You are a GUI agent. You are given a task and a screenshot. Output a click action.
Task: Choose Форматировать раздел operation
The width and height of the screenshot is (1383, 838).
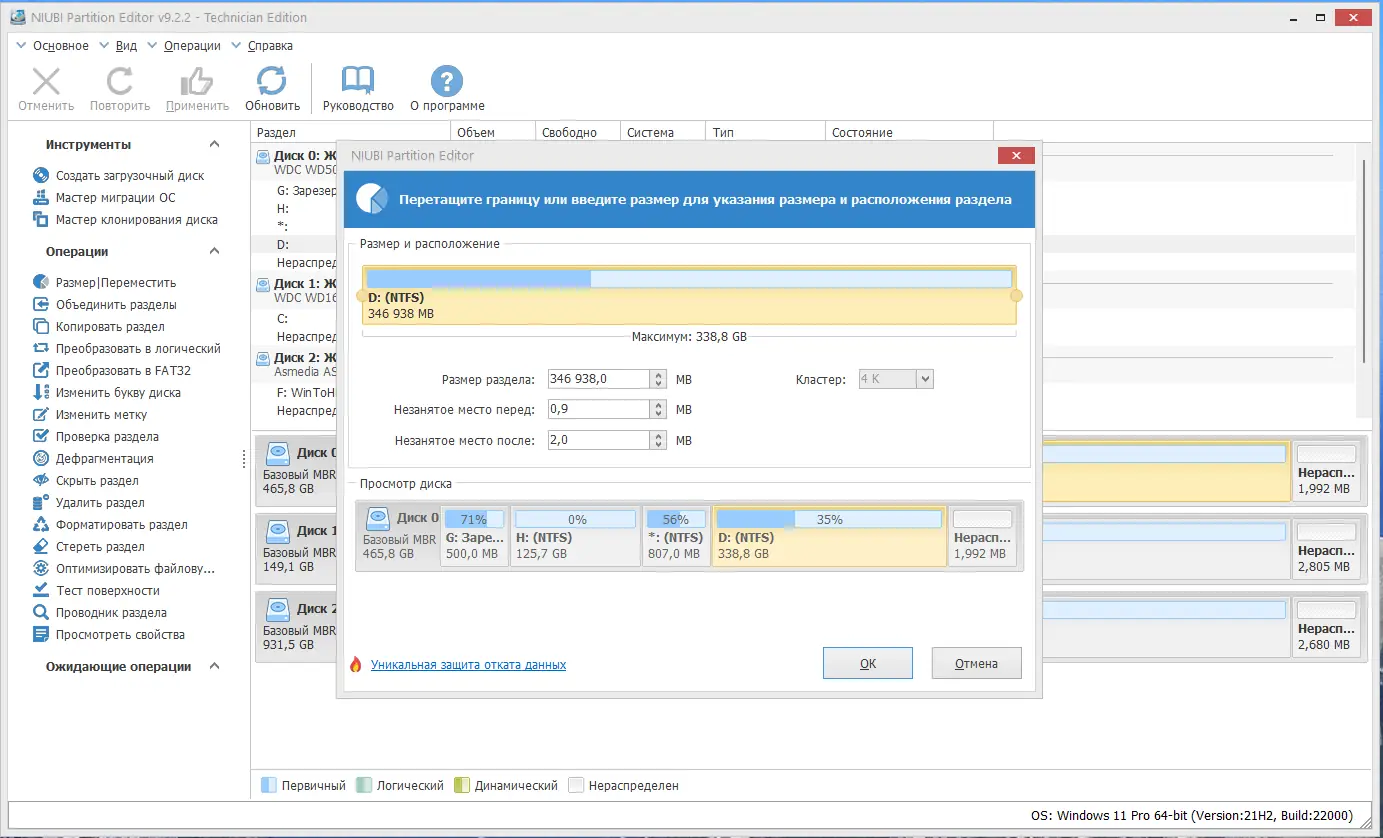121,525
